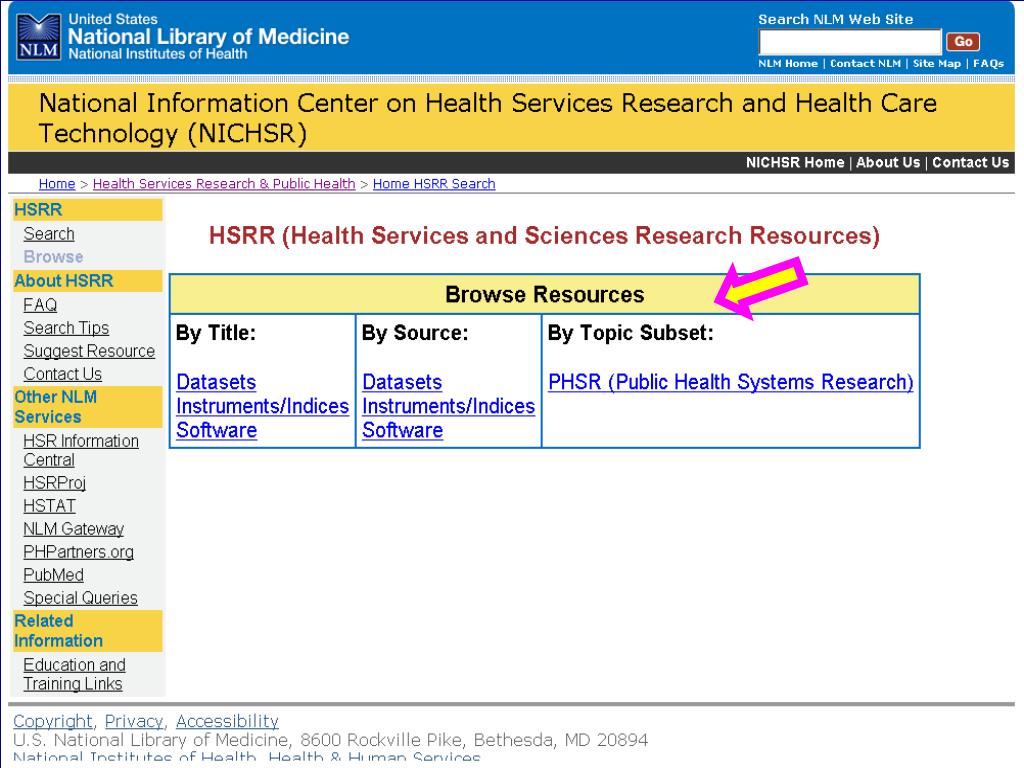Viewport: 1024px width, 768px height.
Task: Click the 'By Title:' column label
Action: coord(216,333)
